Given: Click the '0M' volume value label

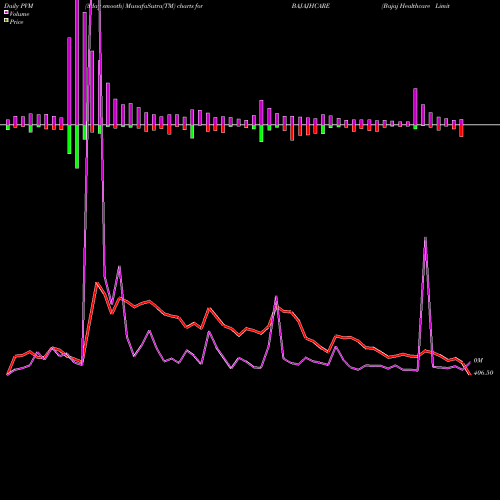Looking at the screenshot, I should [478, 361].
